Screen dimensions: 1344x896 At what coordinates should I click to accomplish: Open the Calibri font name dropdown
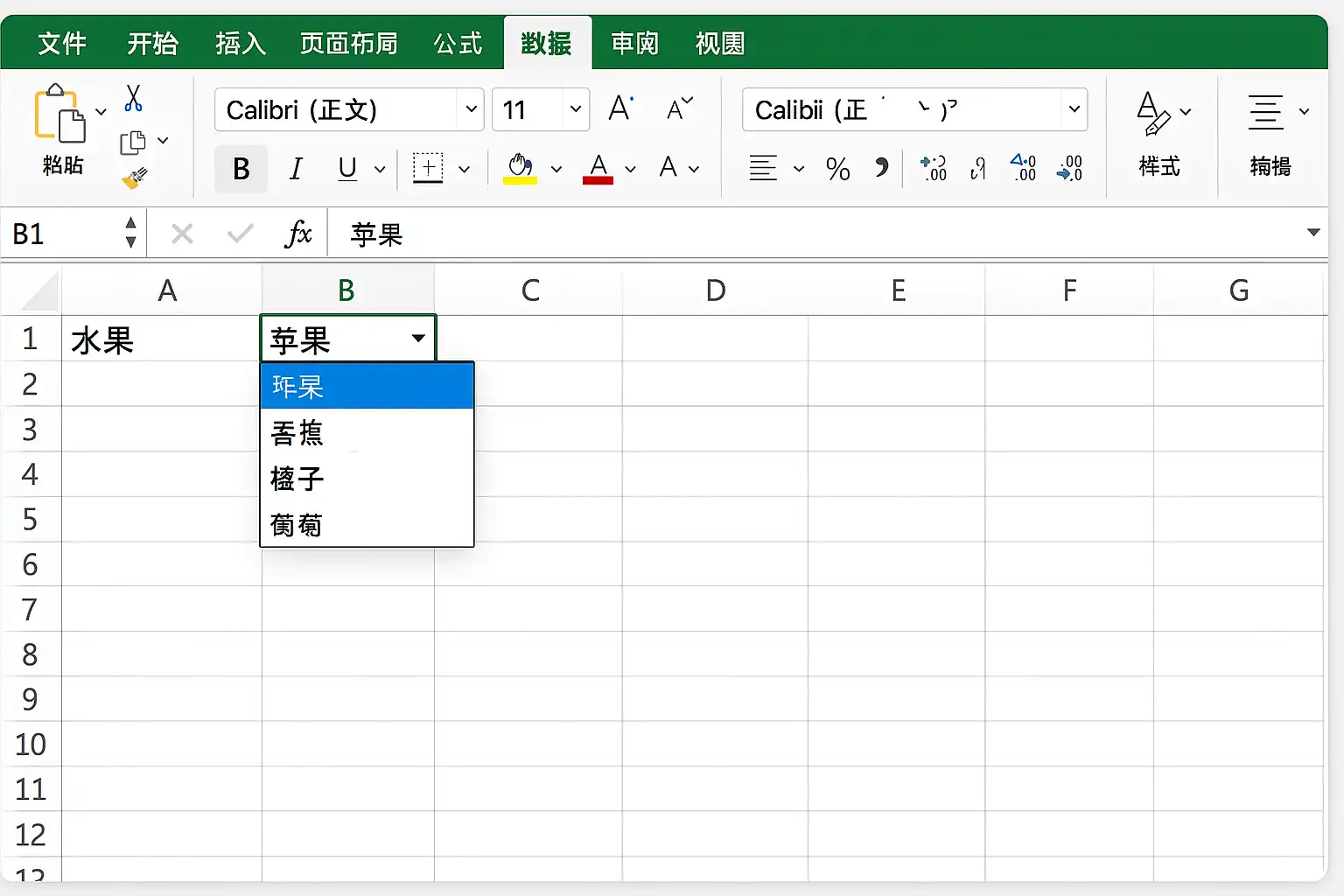471,109
